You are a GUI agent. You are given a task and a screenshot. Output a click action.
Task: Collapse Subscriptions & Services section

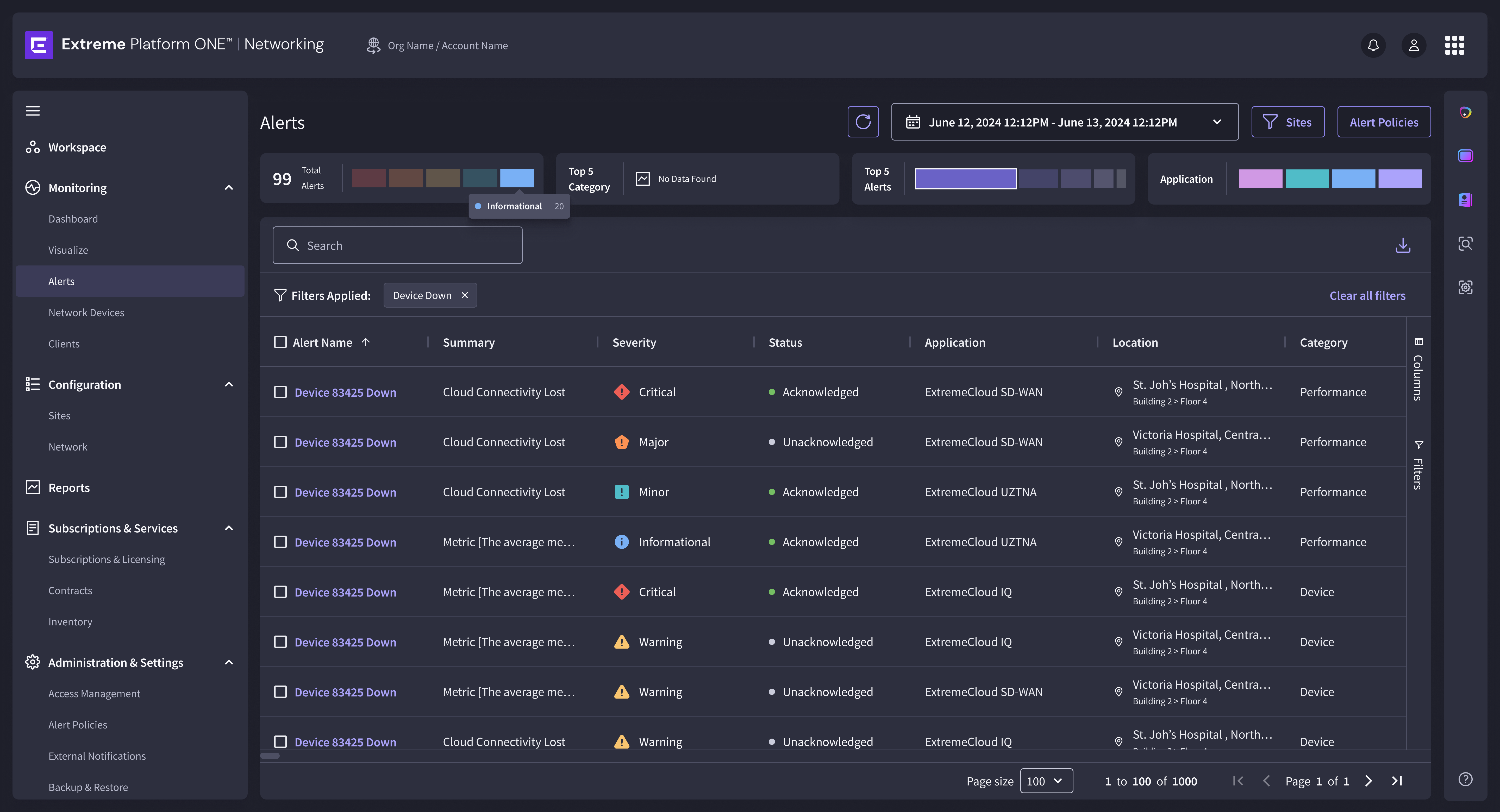228,528
